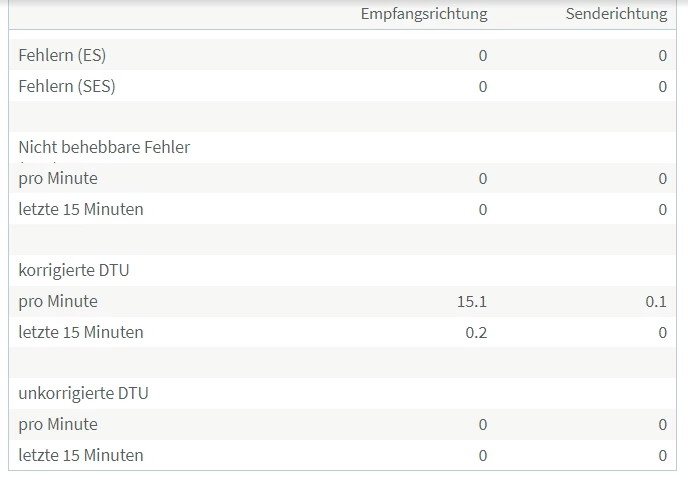
Task: Click the korrigierte DTU section heading
Action: (74, 271)
